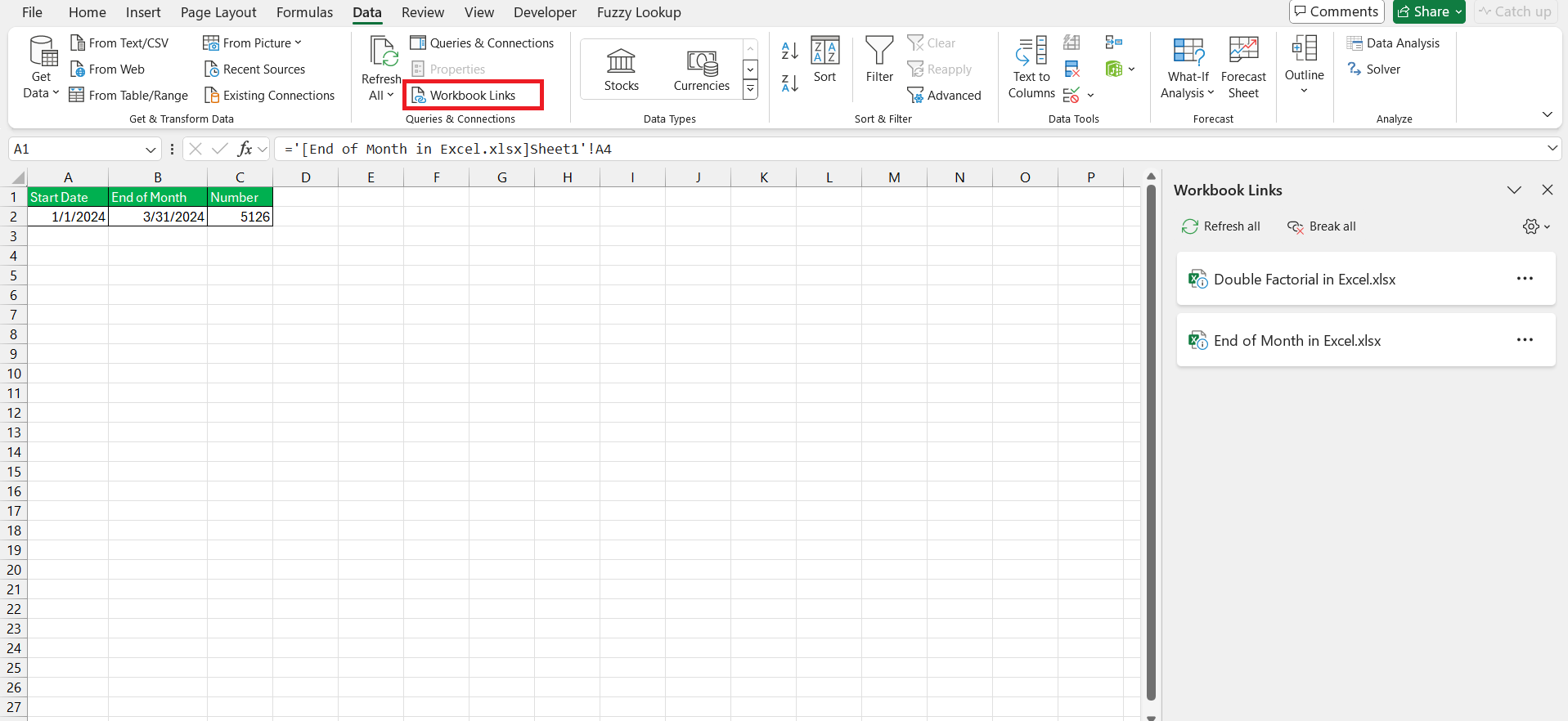1568x721 pixels.
Task: Open Workbook Links pane options chevron
Action: point(1514,190)
